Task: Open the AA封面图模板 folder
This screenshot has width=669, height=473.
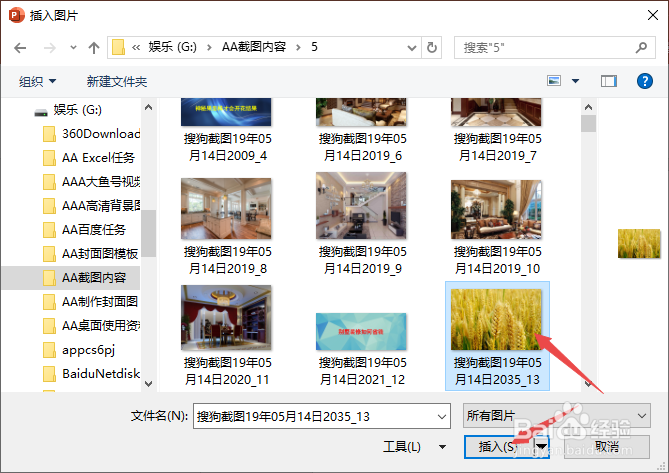Action: tap(90, 254)
